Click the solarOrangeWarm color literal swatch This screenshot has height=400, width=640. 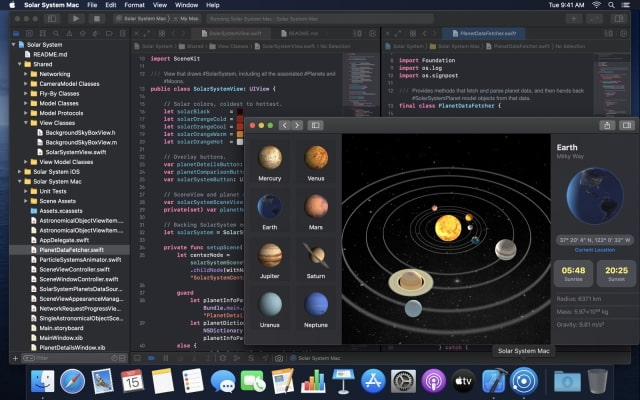[x=240, y=134]
